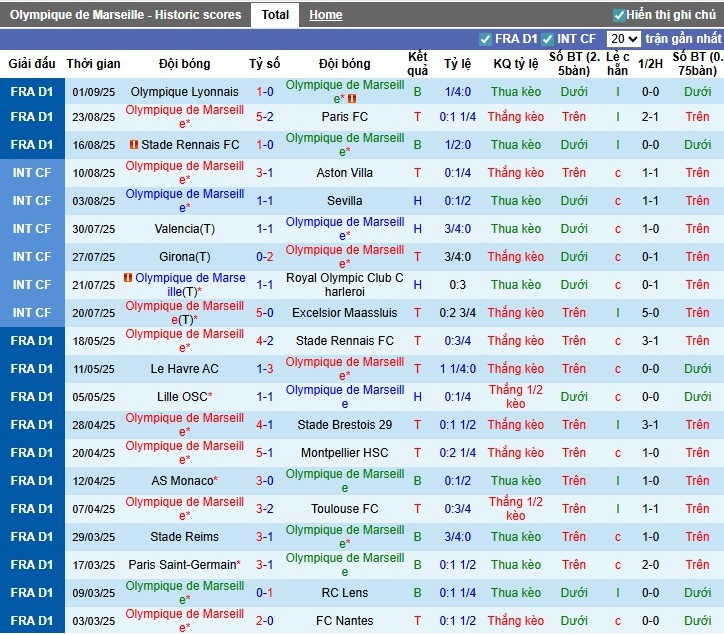Open the Aston Villa team link
724x635 pixels.
pos(345,173)
